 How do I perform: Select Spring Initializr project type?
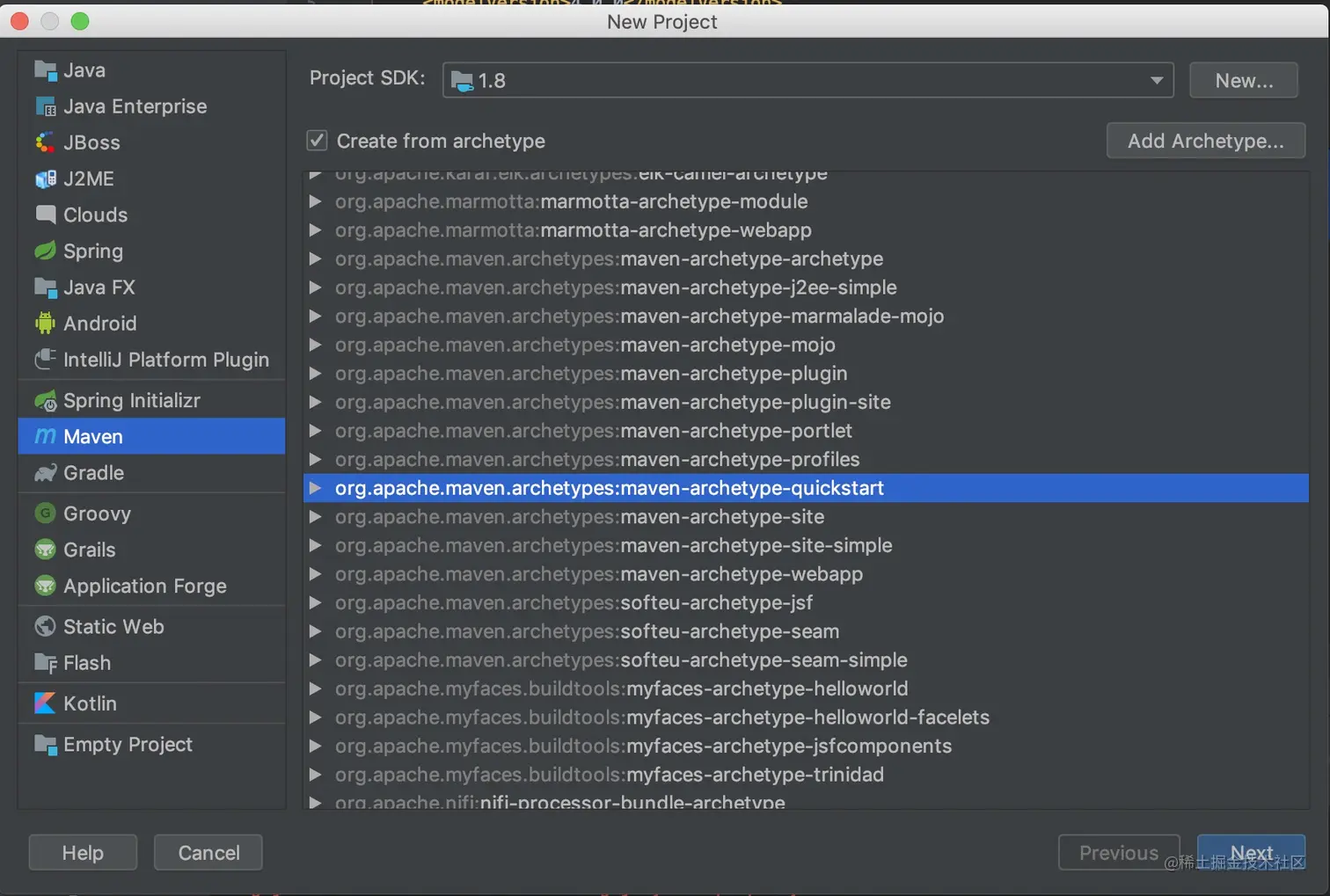pyautogui.click(x=151, y=401)
